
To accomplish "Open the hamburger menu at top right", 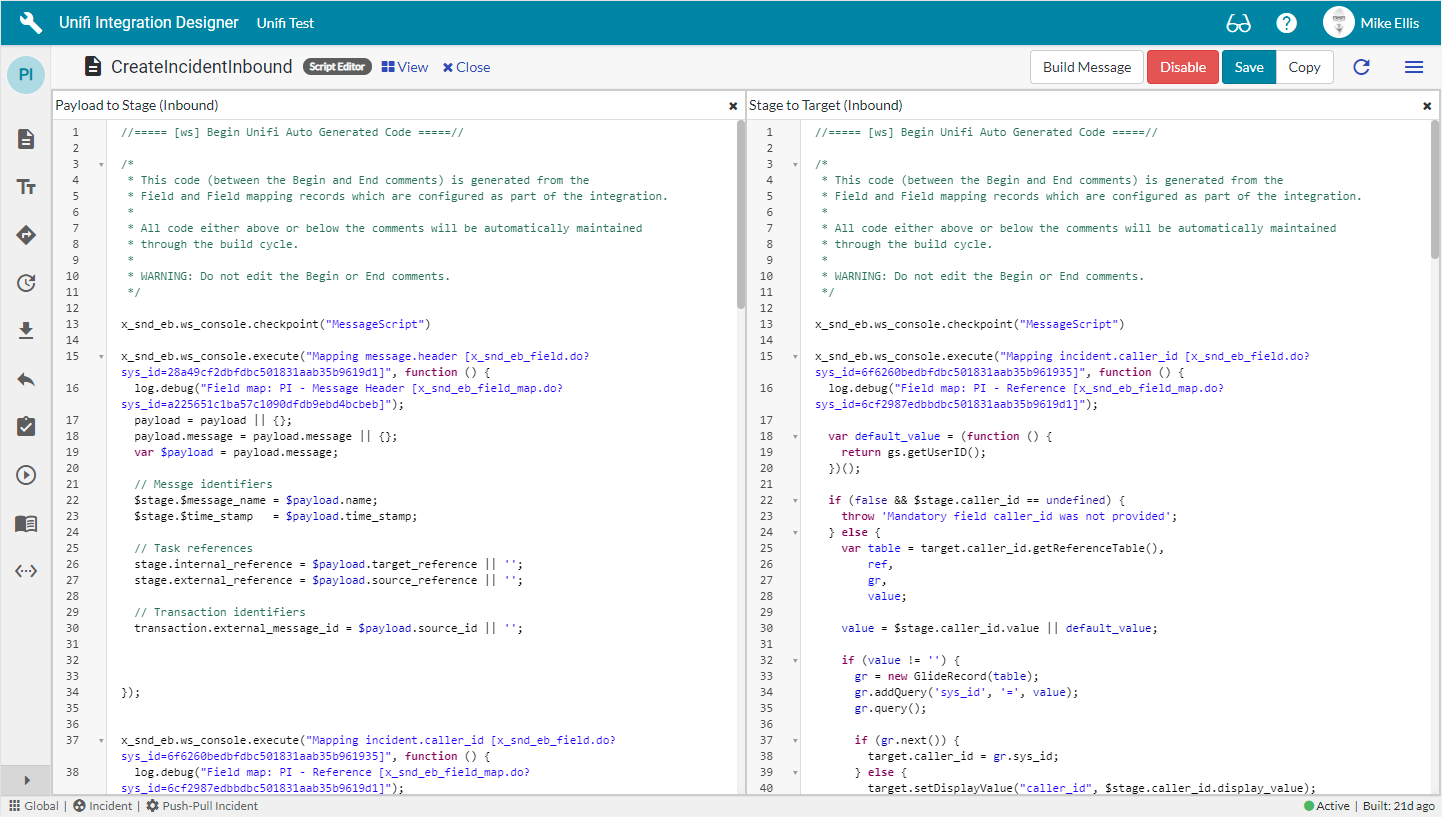I will [1413, 67].
